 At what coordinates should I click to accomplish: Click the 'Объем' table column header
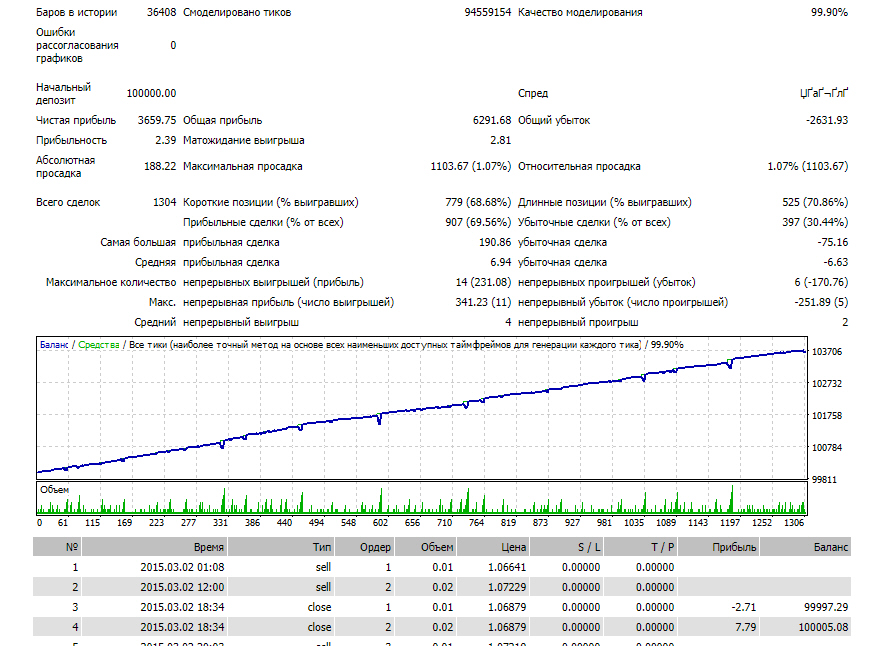coord(426,547)
